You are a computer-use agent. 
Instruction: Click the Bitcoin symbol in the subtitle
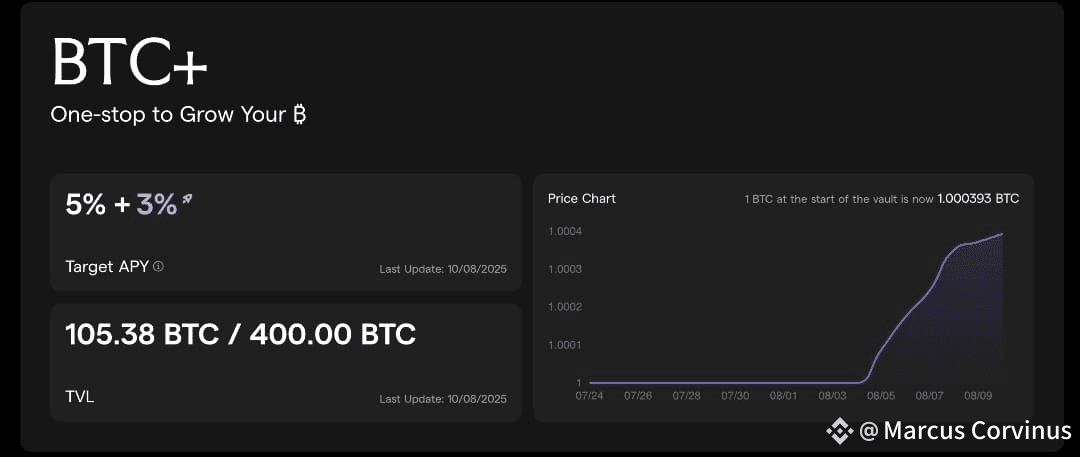299,114
